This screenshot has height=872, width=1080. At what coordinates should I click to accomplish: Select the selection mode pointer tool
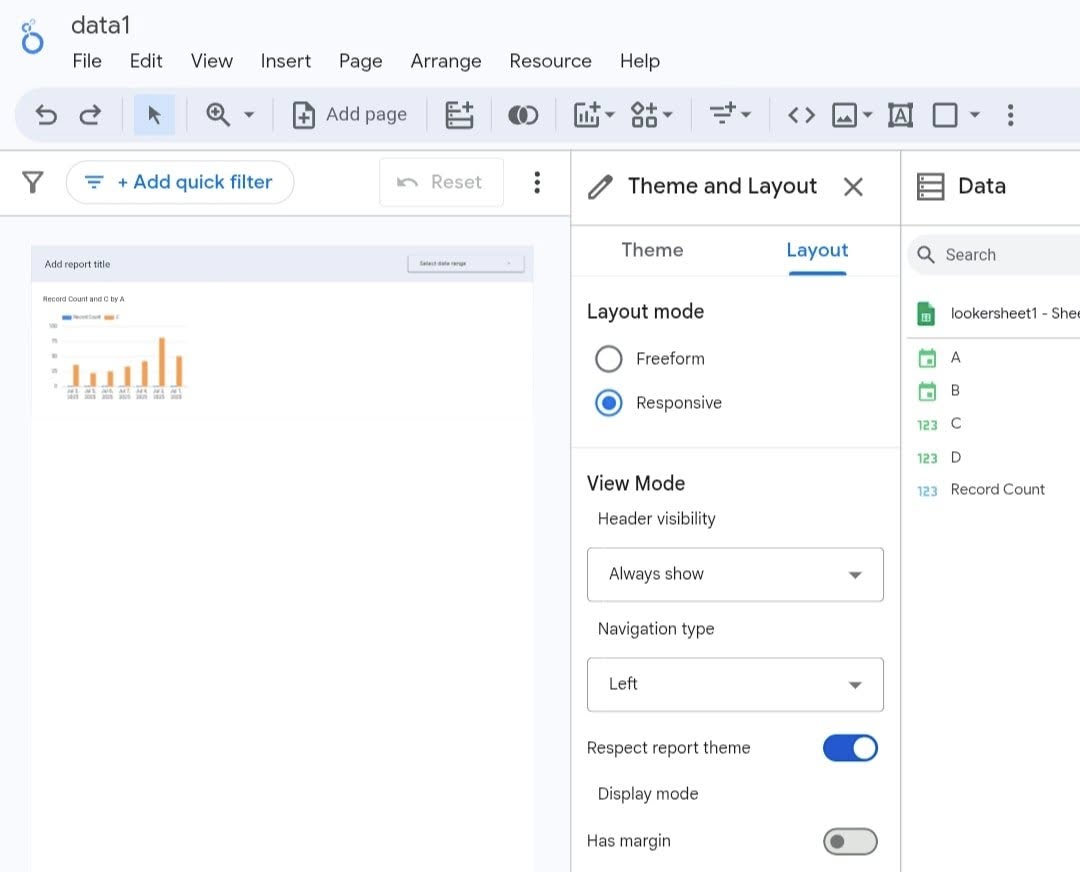[x=154, y=115]
